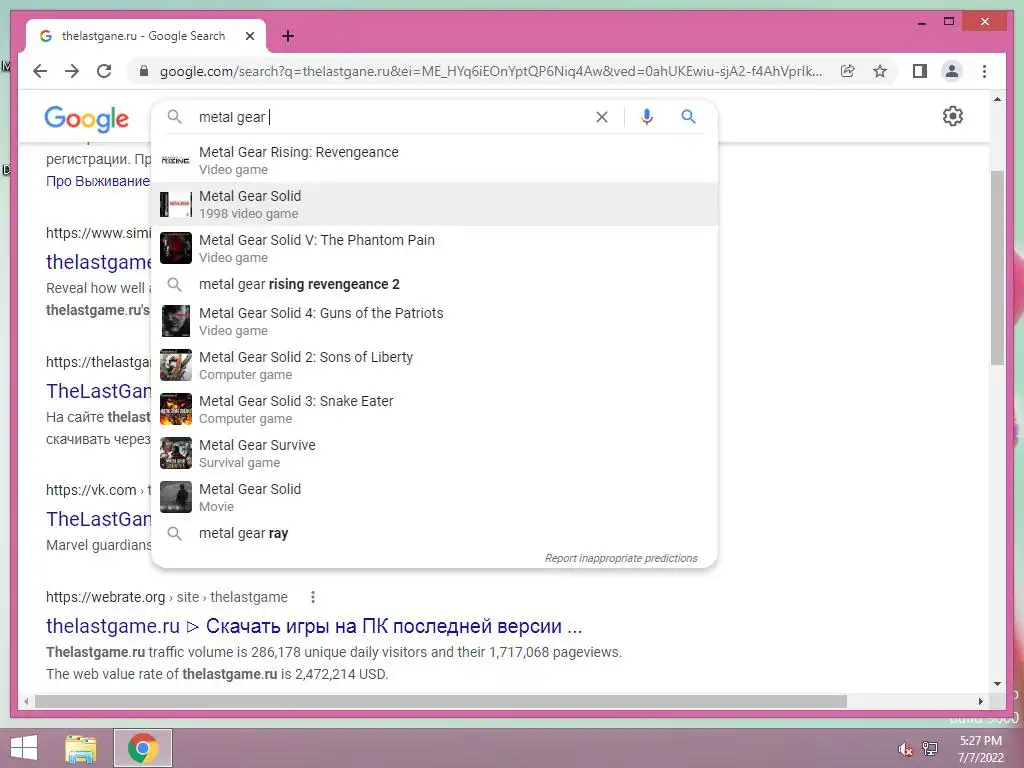Choose suggestion metal gear ray

(x=434, y=533)
